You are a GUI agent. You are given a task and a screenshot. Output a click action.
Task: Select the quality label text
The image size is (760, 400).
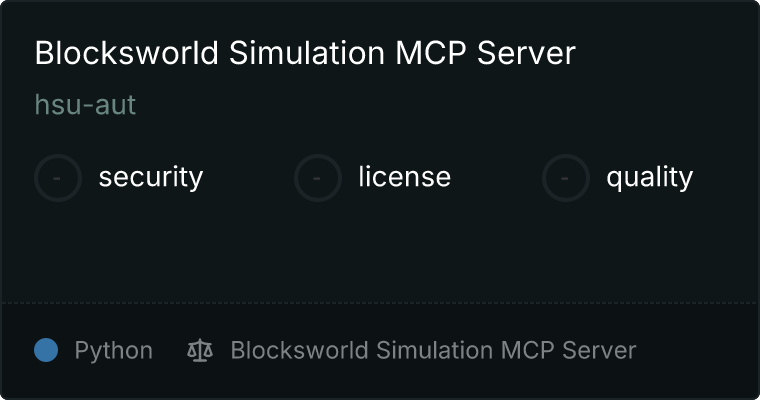coord(649,177)
